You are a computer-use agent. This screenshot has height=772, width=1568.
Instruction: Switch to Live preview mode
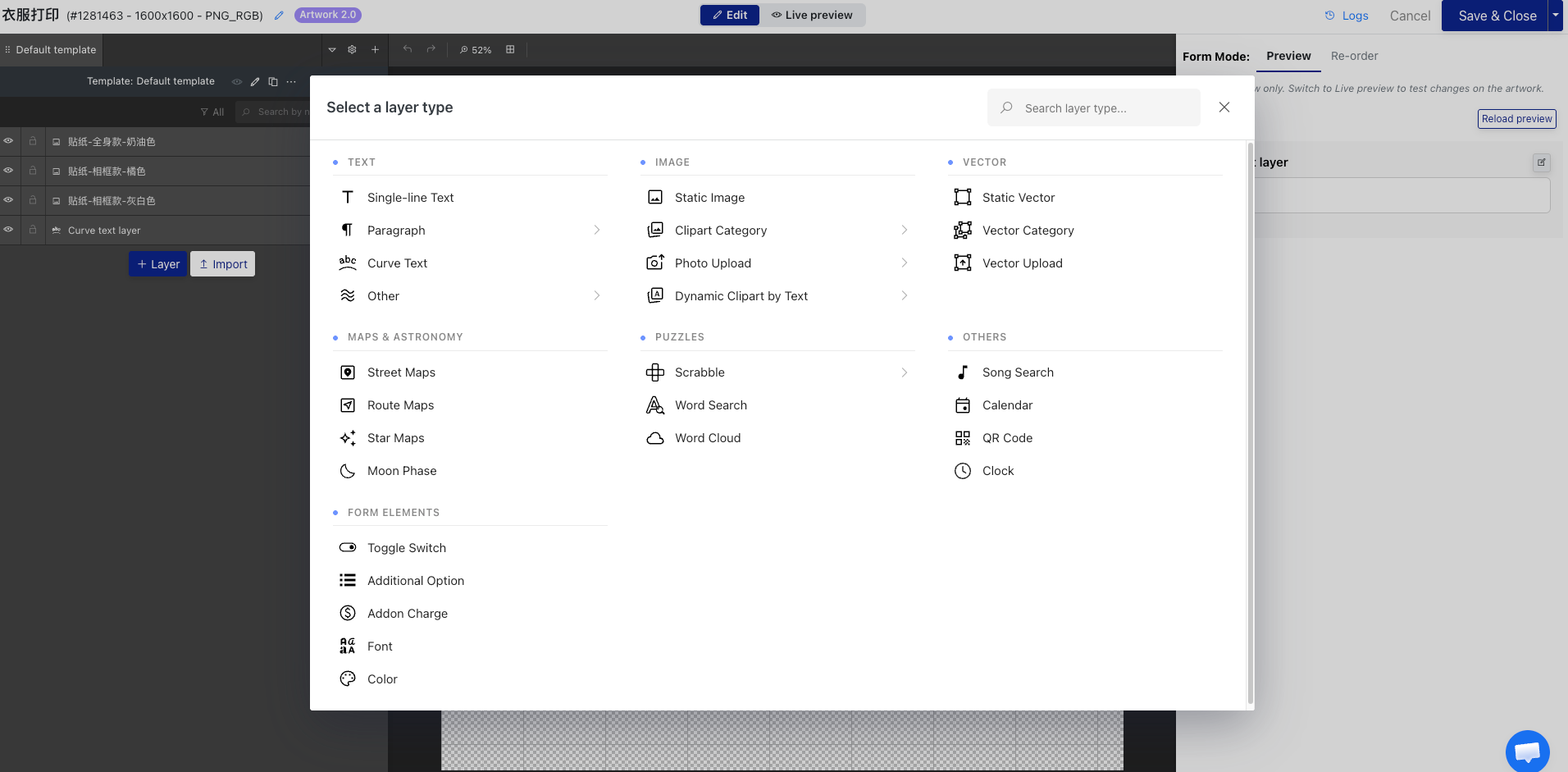(812, 15)
